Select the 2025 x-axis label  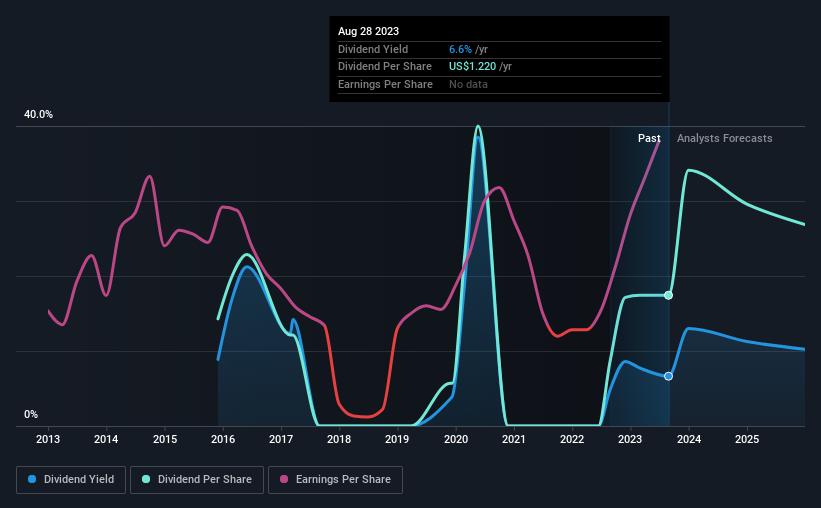click(747, 439)
